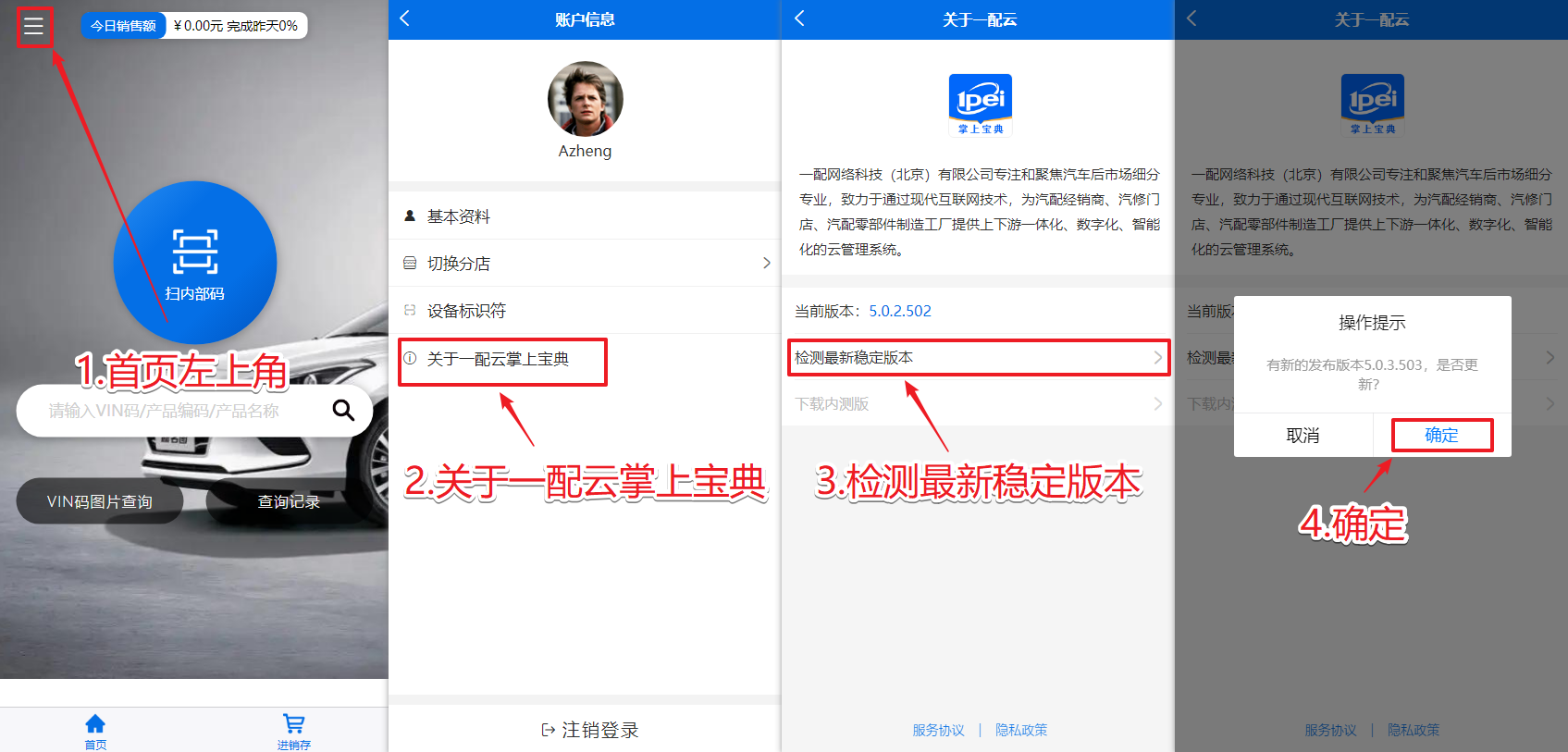
Task: Go back from the 关于一配云 screen
Action: [x=799, y=18]
